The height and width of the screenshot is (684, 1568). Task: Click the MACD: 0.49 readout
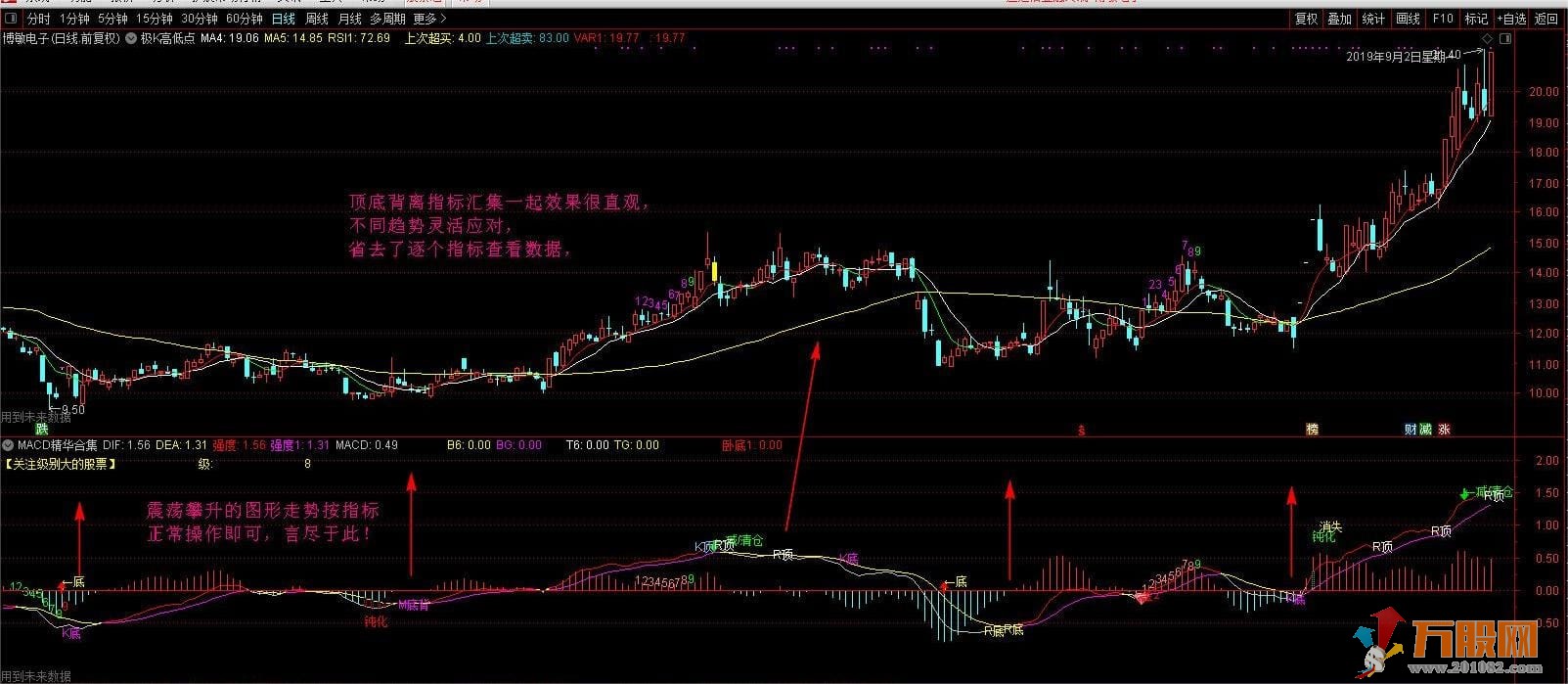(367, 445)
